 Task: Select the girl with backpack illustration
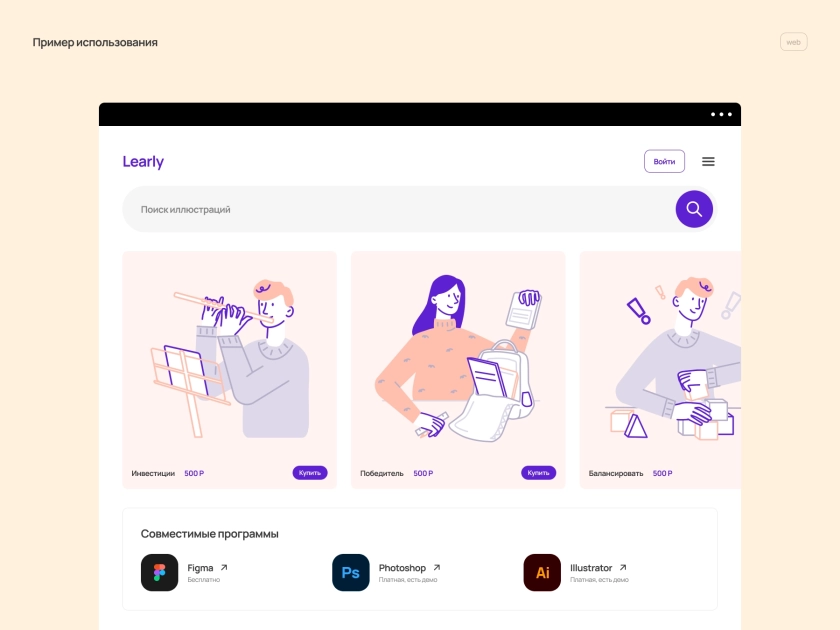[458, 370]
